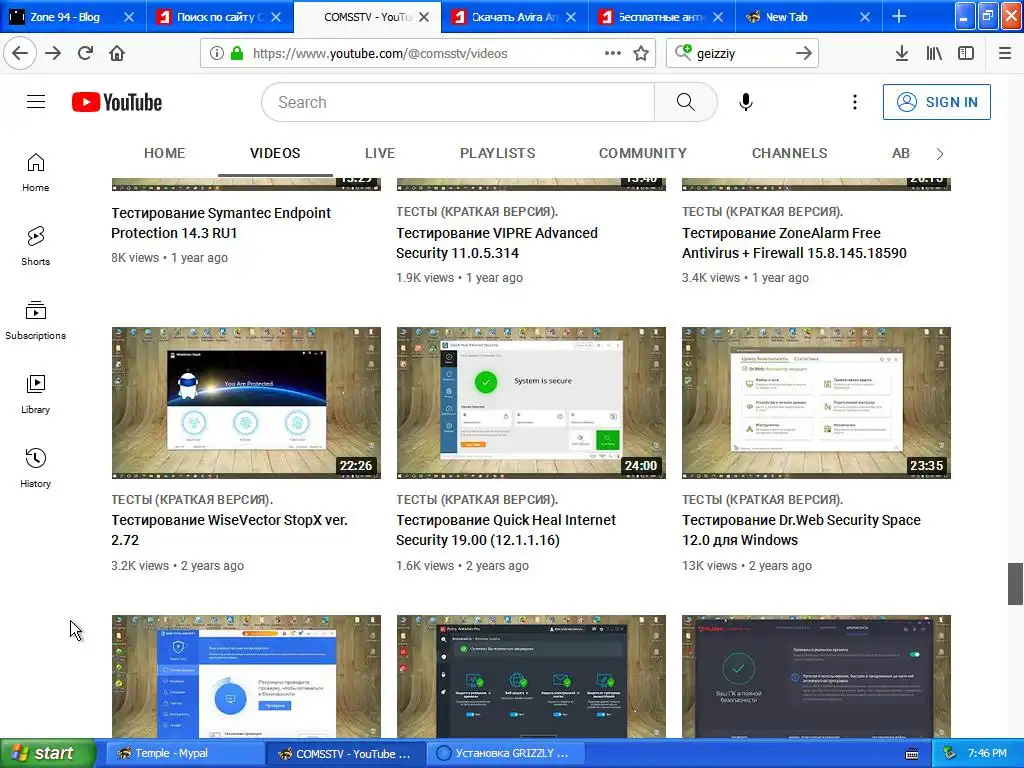Screen dimensions: 1024x768
Task: Open Temple - Mypal taskbar window
Action: (185, 753)
